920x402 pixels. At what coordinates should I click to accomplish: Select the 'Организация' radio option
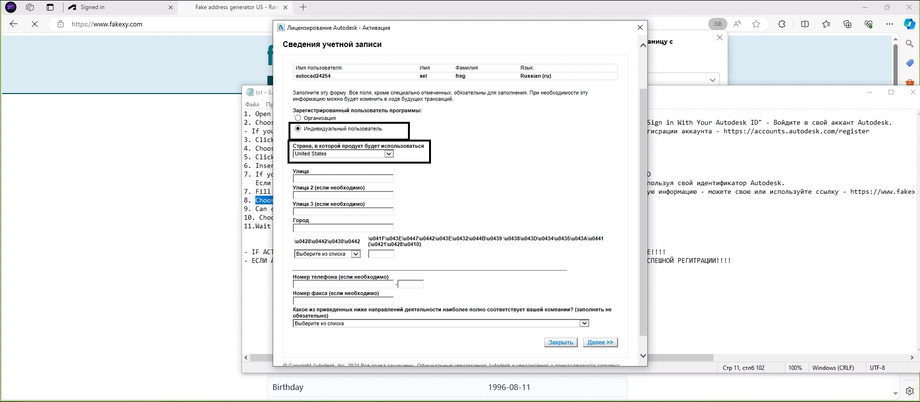point(297,118)
